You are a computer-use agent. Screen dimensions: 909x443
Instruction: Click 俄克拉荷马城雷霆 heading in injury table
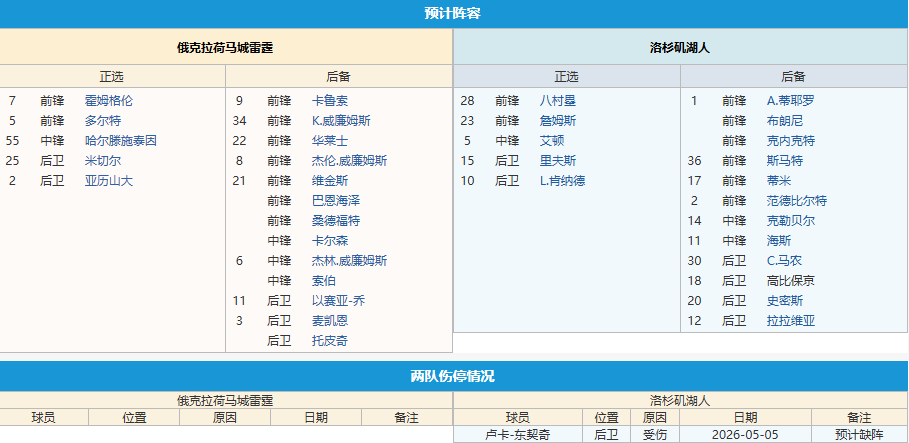point(225,400)
